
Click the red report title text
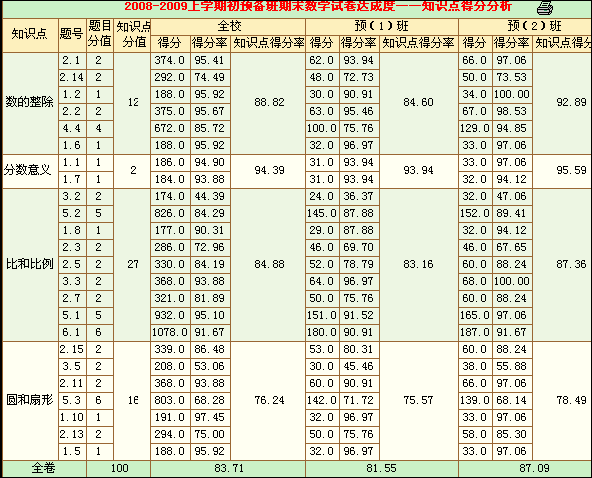(x=318, y=6)
